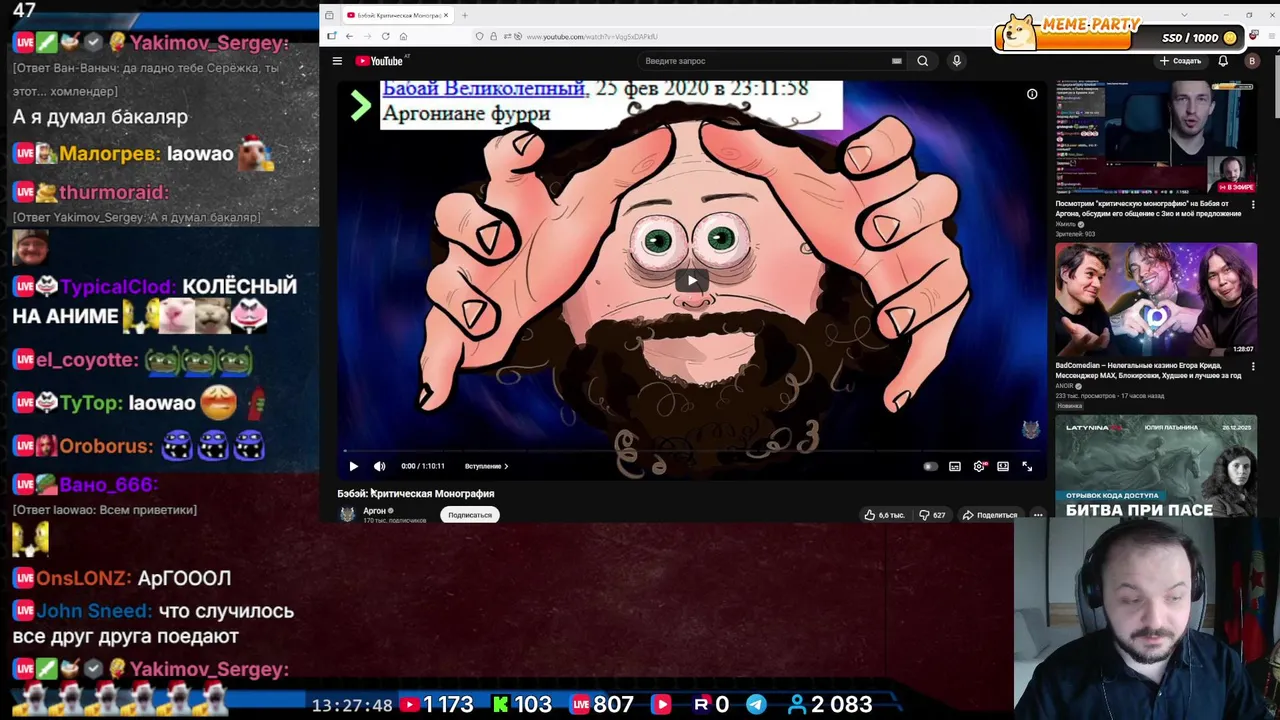The image size is (1280, 720).
Task: Click the BadComedian video title
Action: pos(1148,371)
